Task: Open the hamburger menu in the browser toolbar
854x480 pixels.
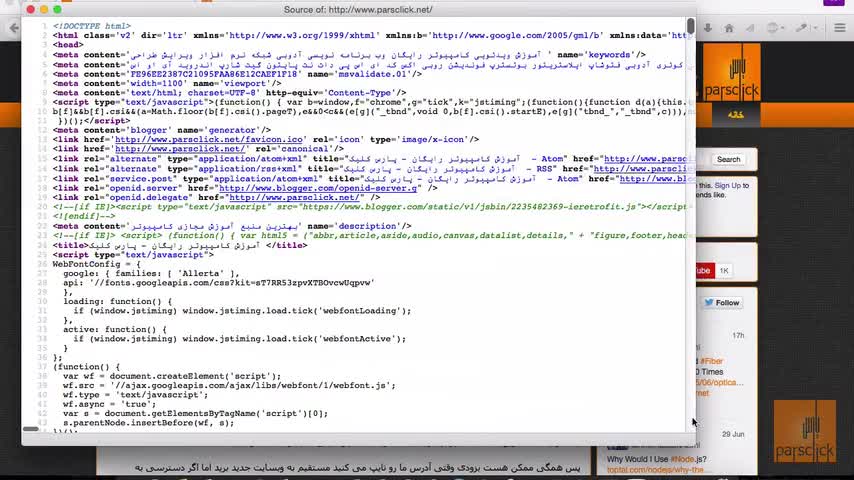Action: coord(840,28)
